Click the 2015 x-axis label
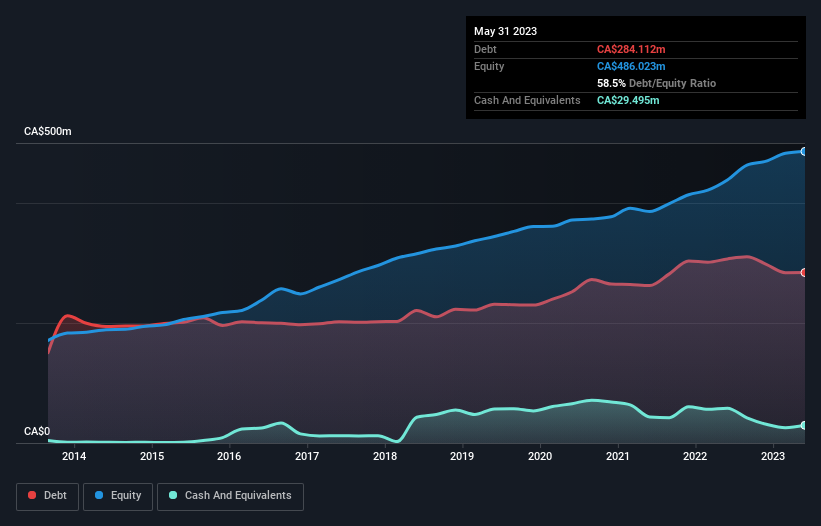 tap(152, 456)
